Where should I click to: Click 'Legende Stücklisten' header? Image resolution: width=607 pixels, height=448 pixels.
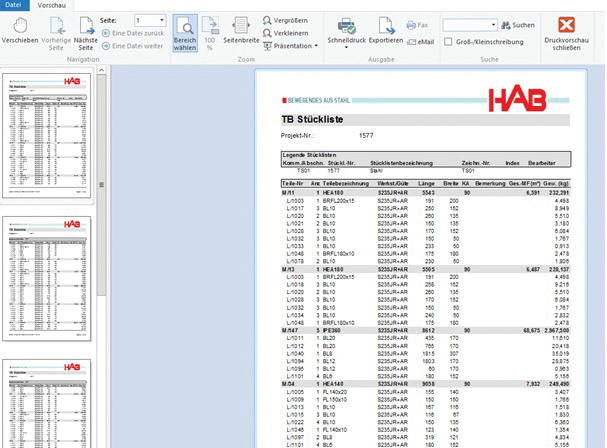tap(309, 155)
